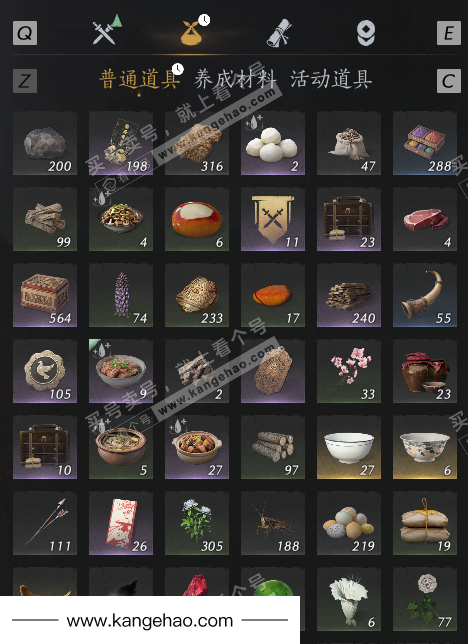
Task: Select the colored eggs item with 219
Action: tap(349, 523)
